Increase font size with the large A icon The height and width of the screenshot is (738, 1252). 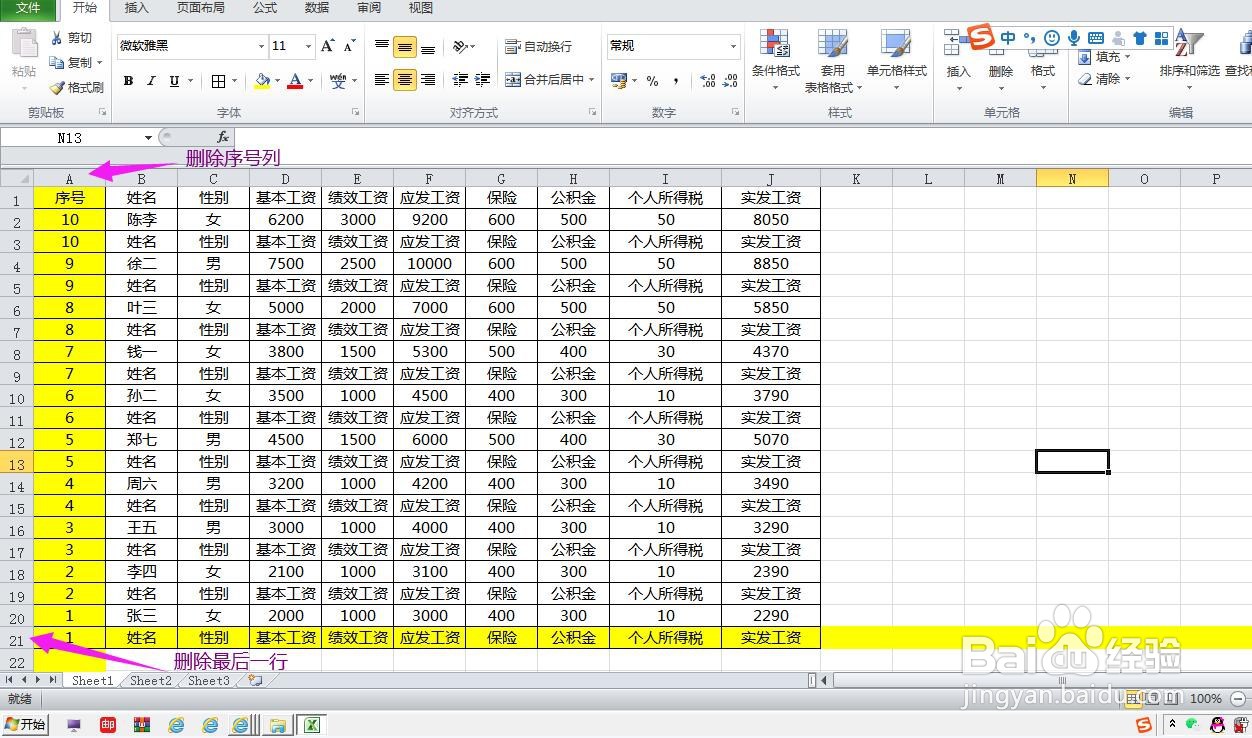pyautogui.click(x=328, y=46)
